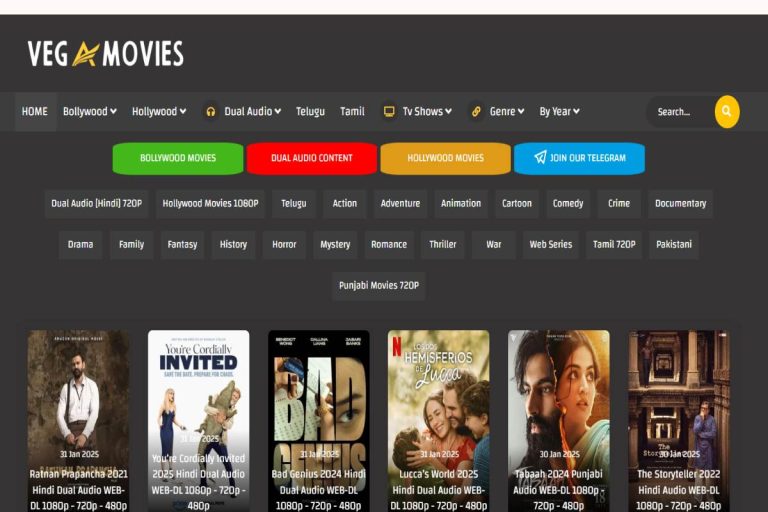Click the blue Join Our Telegram button

[x=579, y=158]
